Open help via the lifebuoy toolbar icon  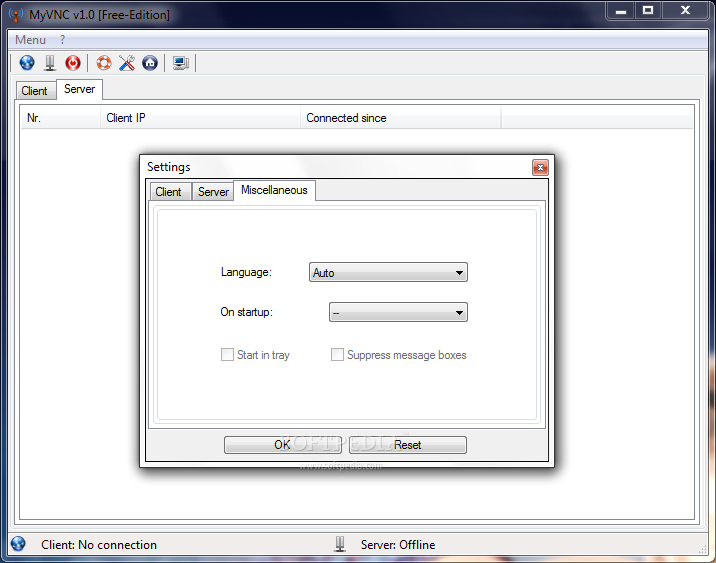point(104,63)
